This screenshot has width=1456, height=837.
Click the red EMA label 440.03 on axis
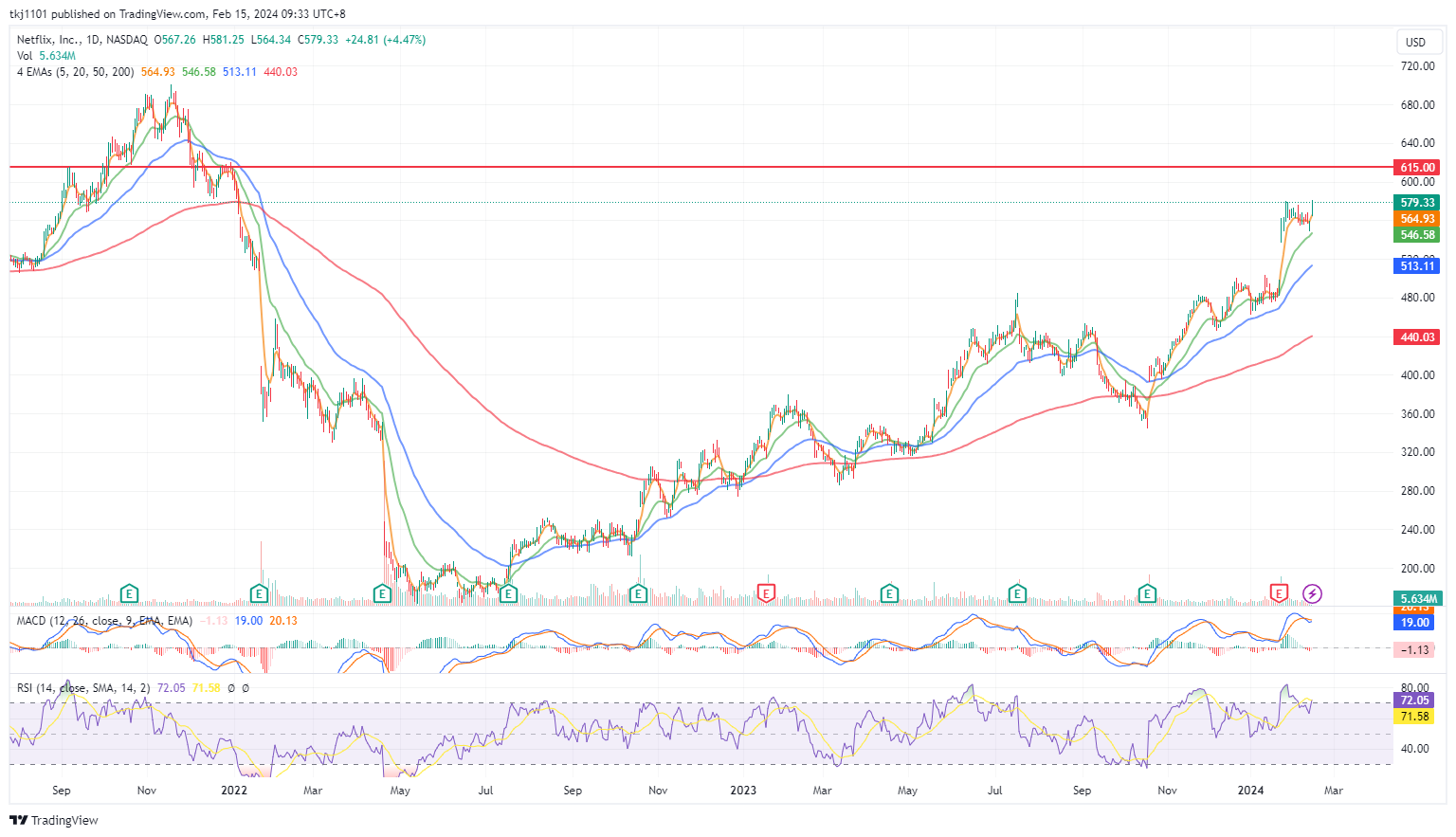pos(1417,337)
